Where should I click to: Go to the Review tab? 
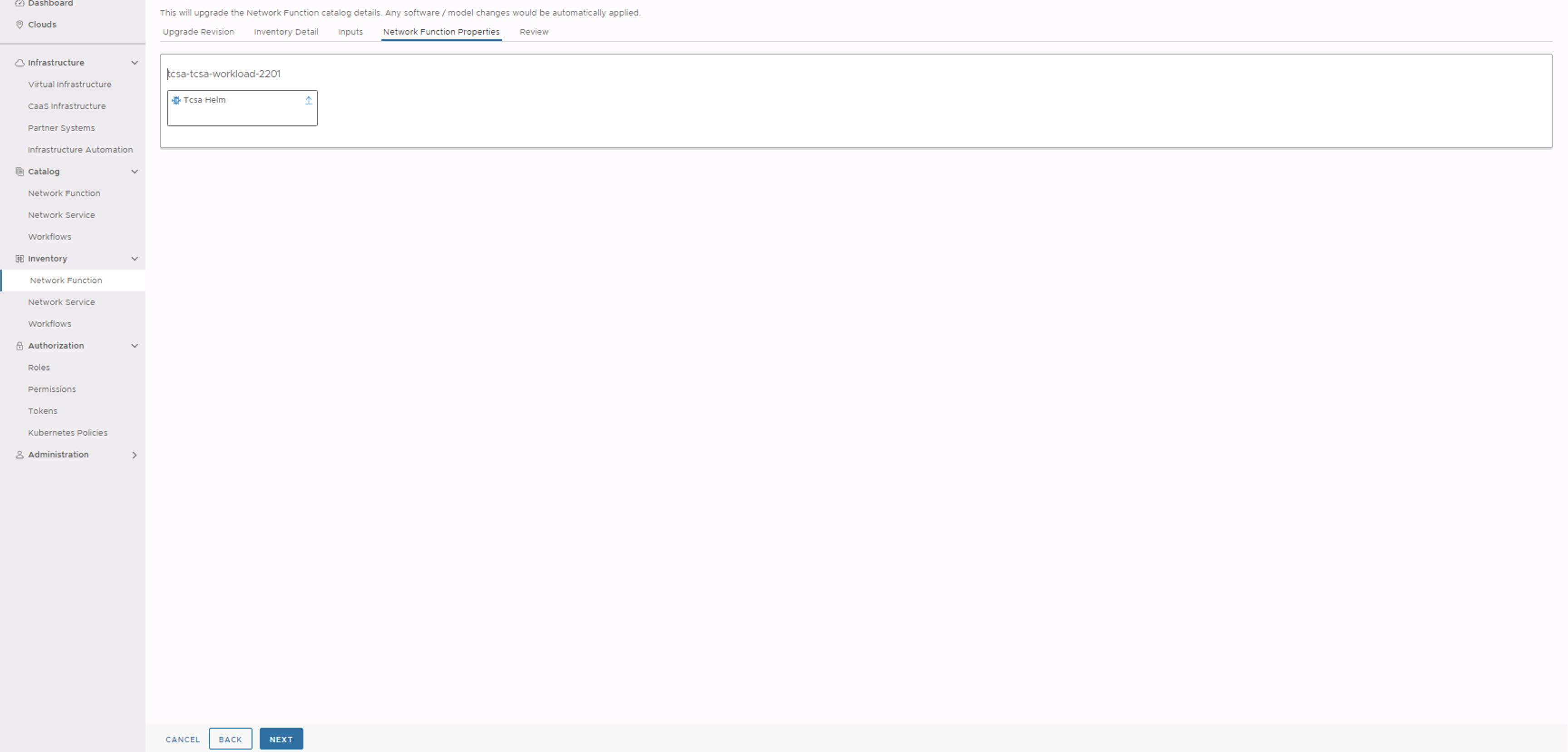click(534, 32)
